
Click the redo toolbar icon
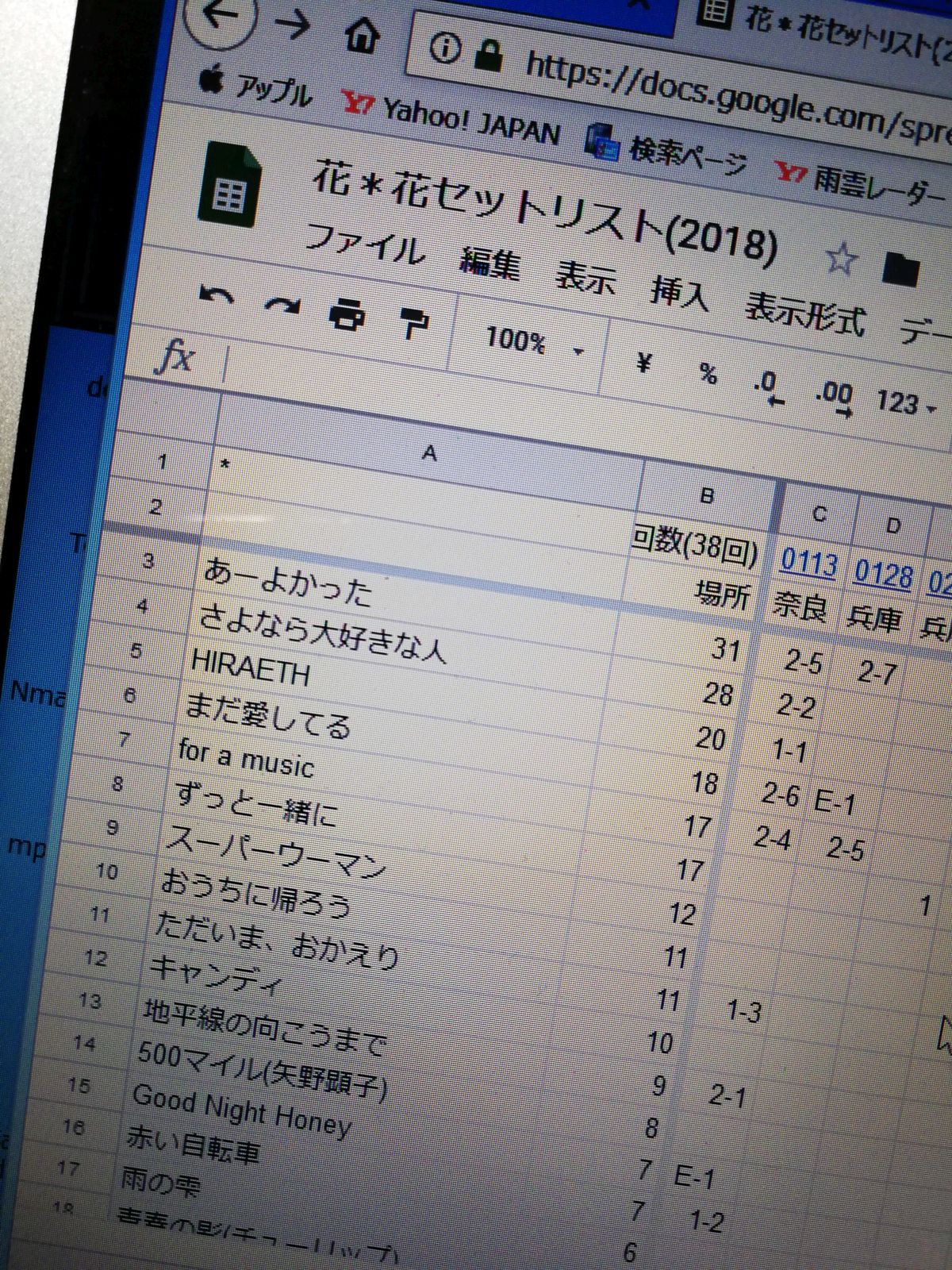pyautogui.click(x=282, y=306)
